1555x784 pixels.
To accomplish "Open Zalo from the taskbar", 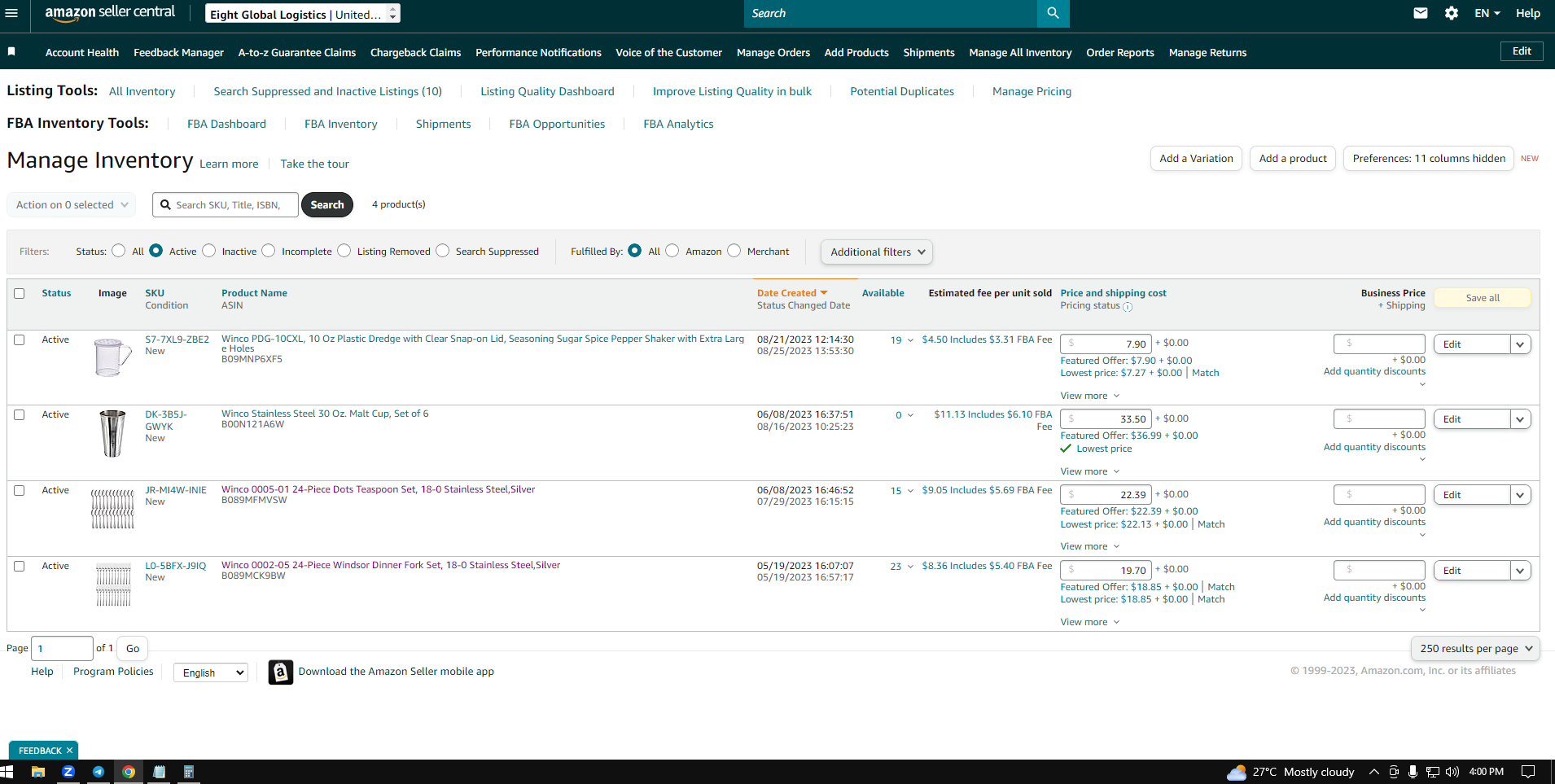I will 68,772.
